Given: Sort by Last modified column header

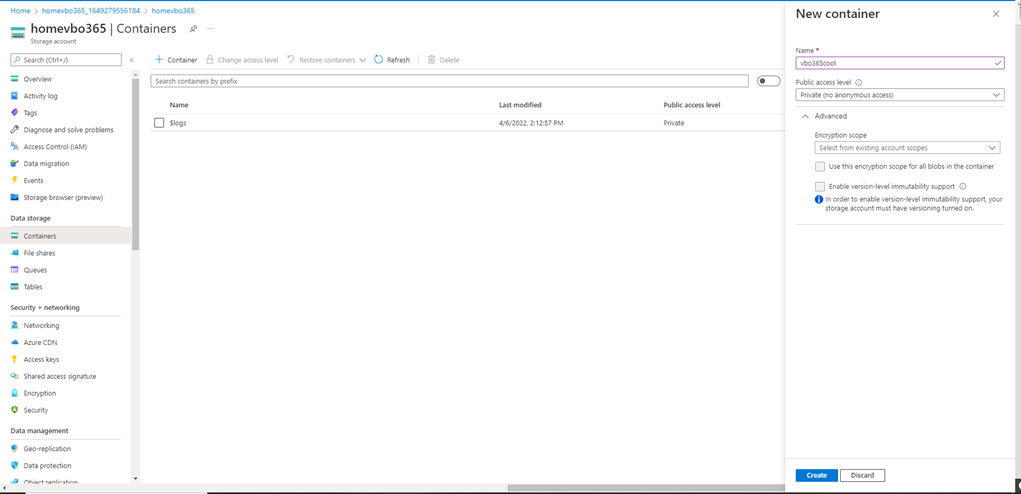Looking at the screenshot, I should 520,105.
